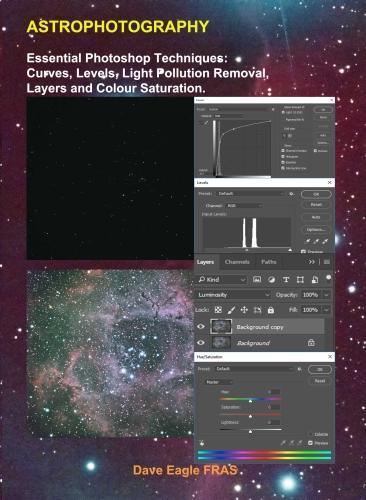The image size is (366, 500).
Task: Click the lock transparent pixels icon
Action: pyautogui.click(x=218, y=310)
